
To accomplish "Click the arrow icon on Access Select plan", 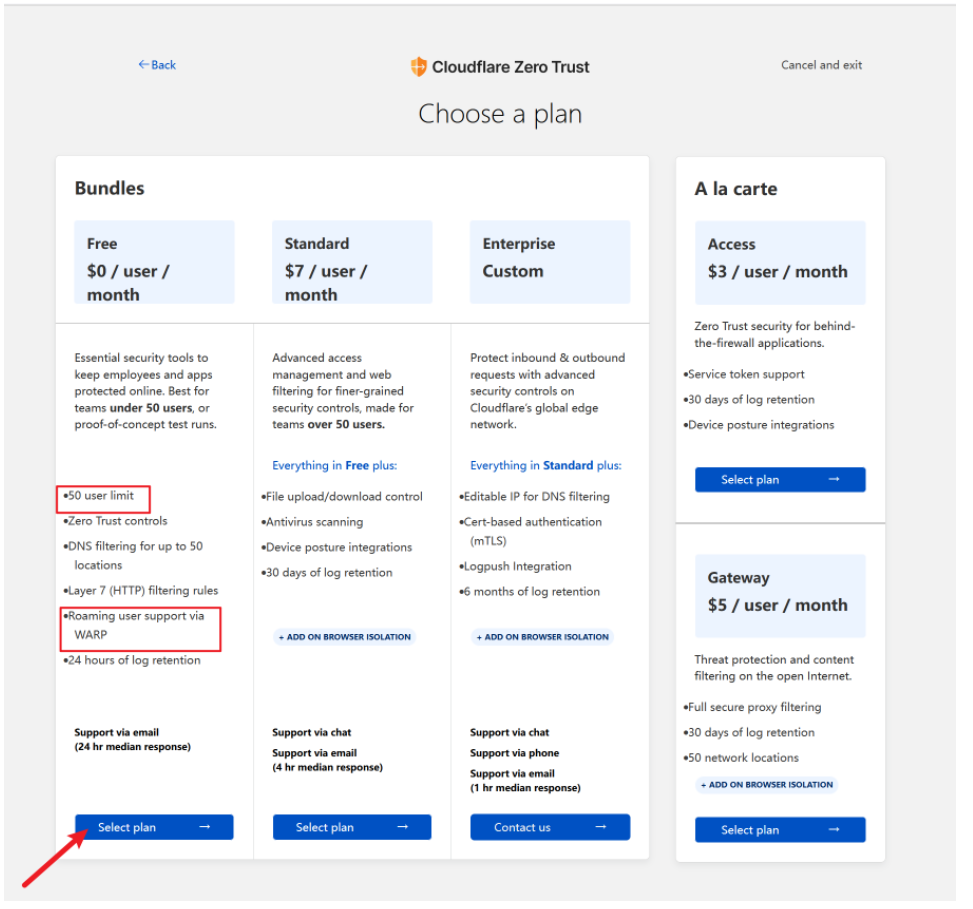I will tap(835, 480).
